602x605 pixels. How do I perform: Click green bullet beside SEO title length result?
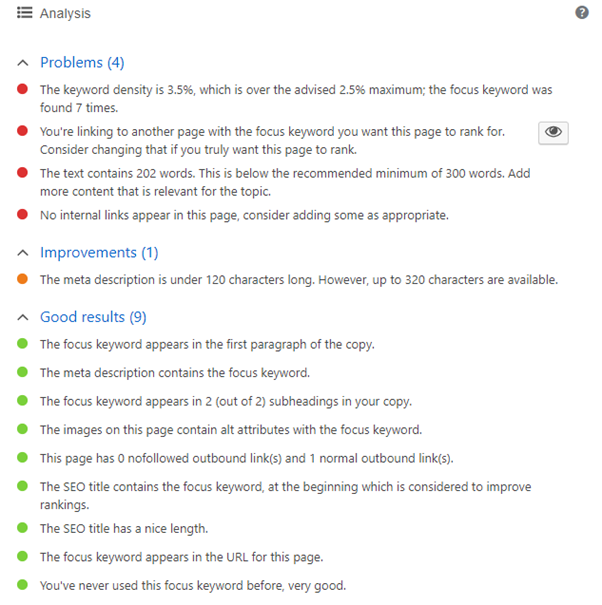click(x=23, y=528)
